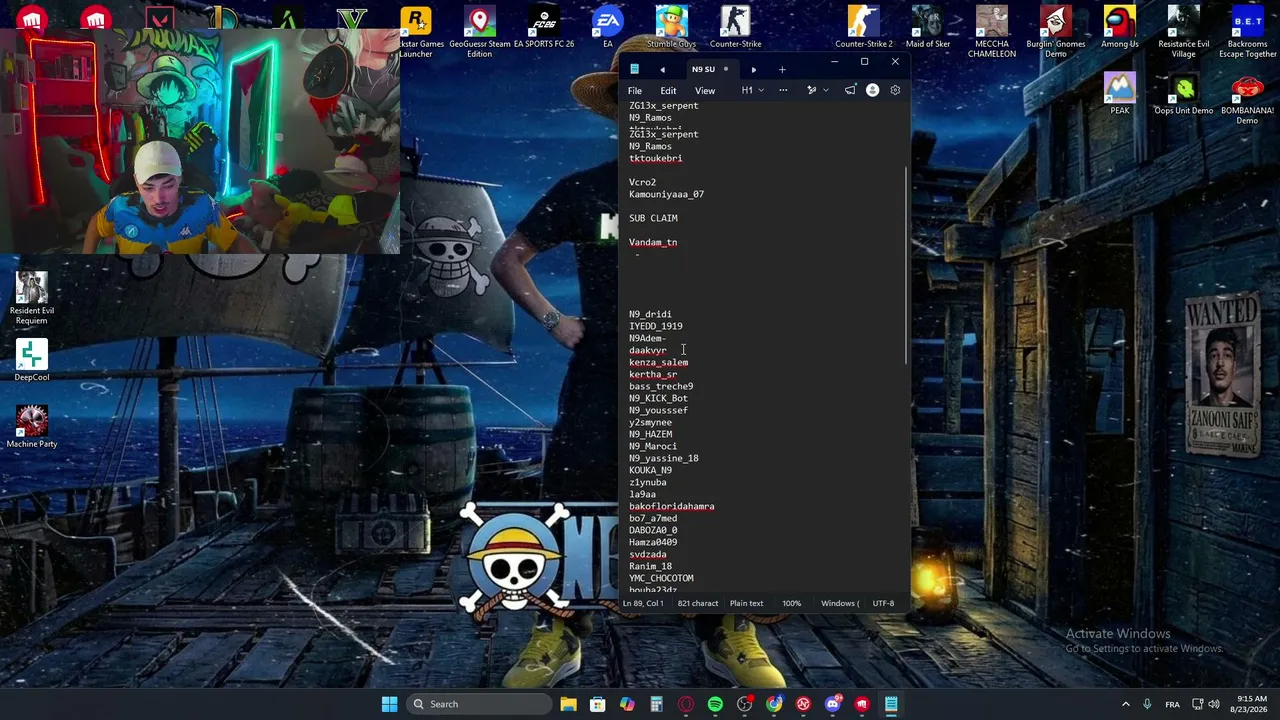1280x720 pixels.
Task: Open the File menu in Notepad
Action: coord(635,90)
